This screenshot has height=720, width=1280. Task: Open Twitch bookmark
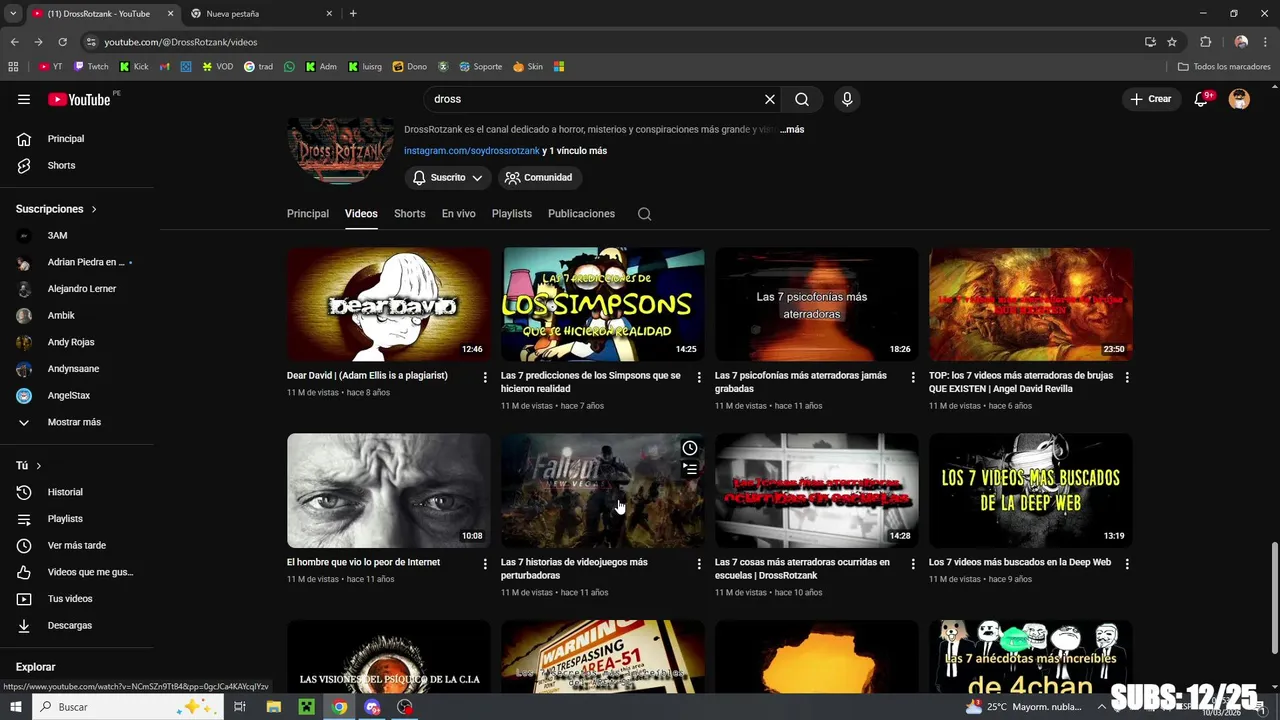click(91, 67)
